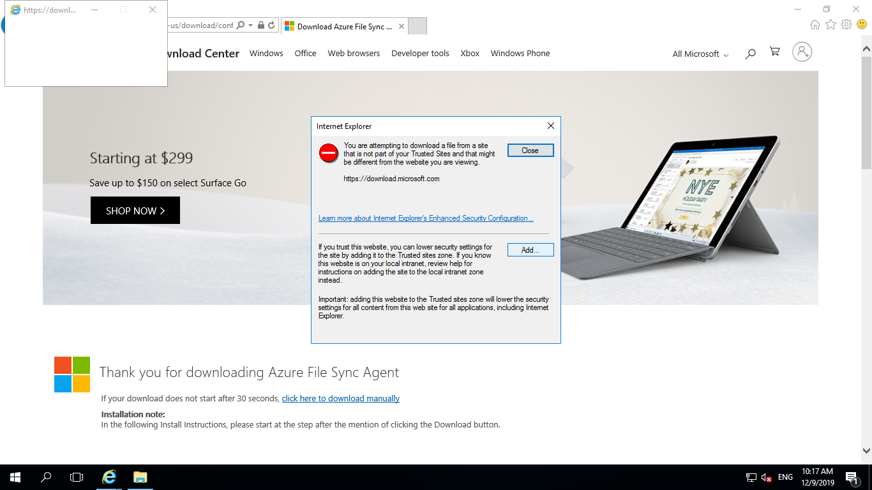The height and width of the screenshot is (490, 872).
Task: Click the taskbar search icon
Action: 46,477
